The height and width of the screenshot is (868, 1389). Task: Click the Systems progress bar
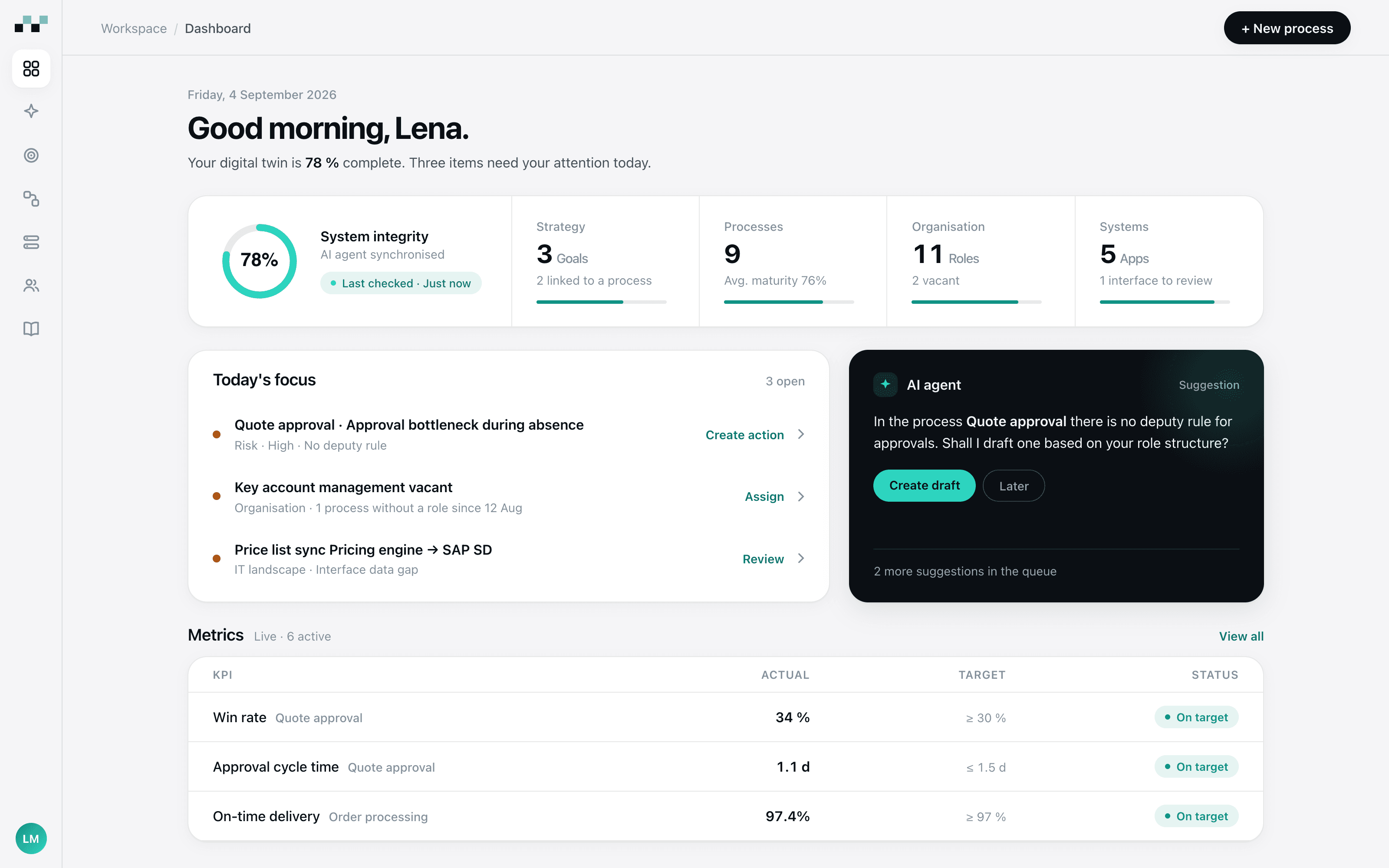tap(1164, 302)
